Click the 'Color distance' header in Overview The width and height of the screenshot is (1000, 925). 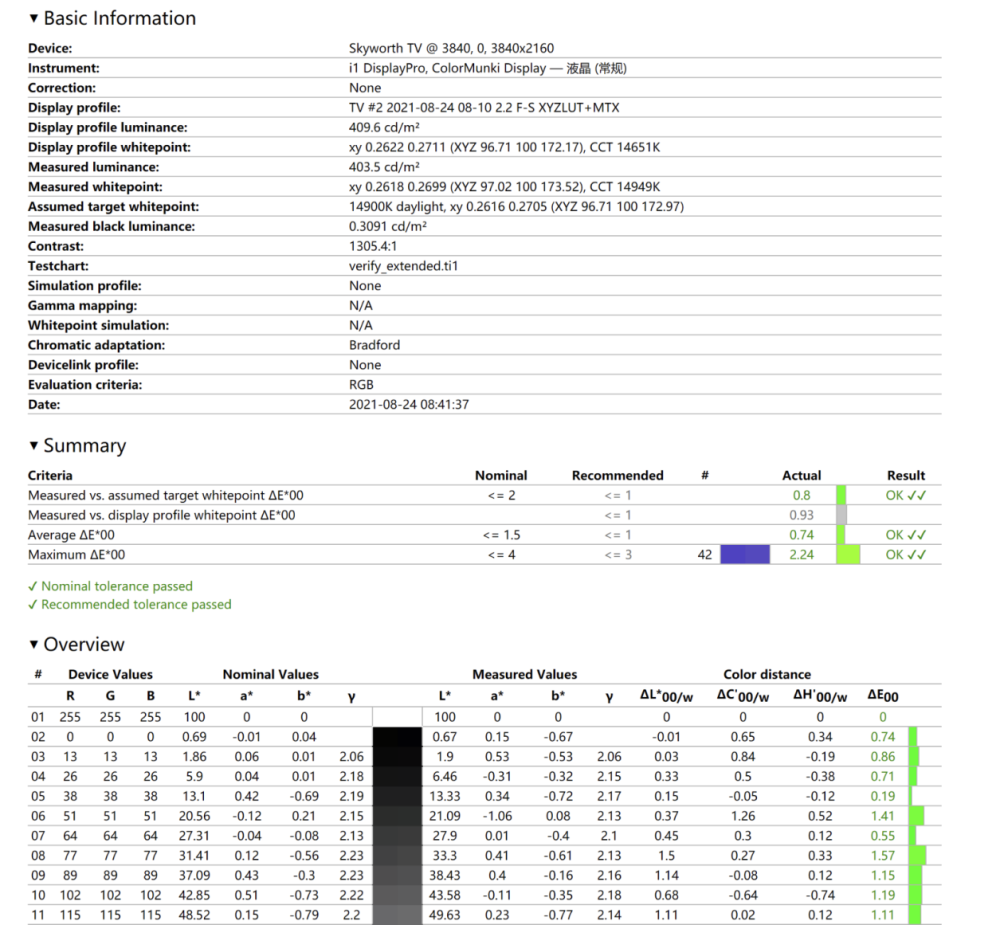point(767,674)
